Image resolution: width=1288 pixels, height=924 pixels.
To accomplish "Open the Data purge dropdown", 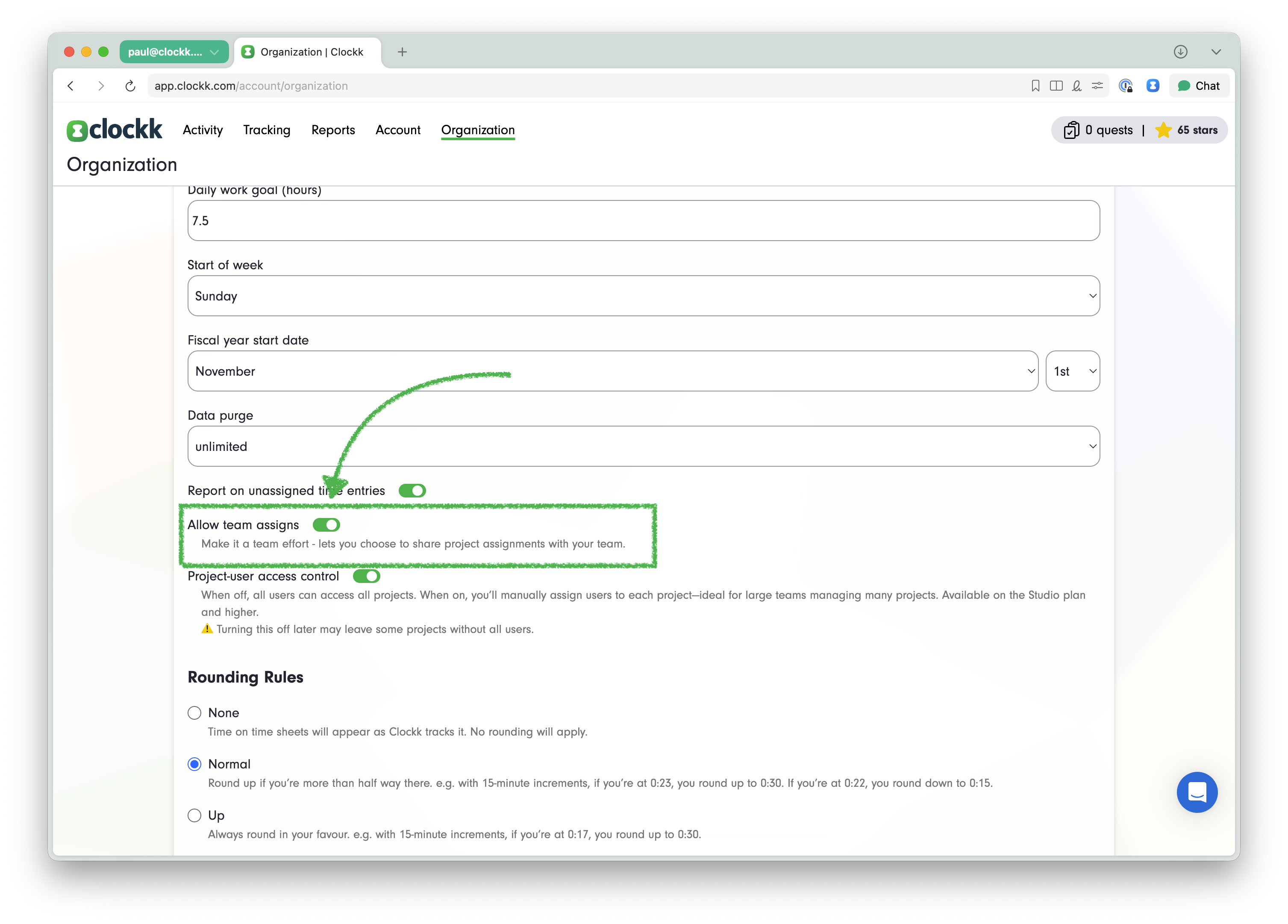I will [x=643, y=446].
